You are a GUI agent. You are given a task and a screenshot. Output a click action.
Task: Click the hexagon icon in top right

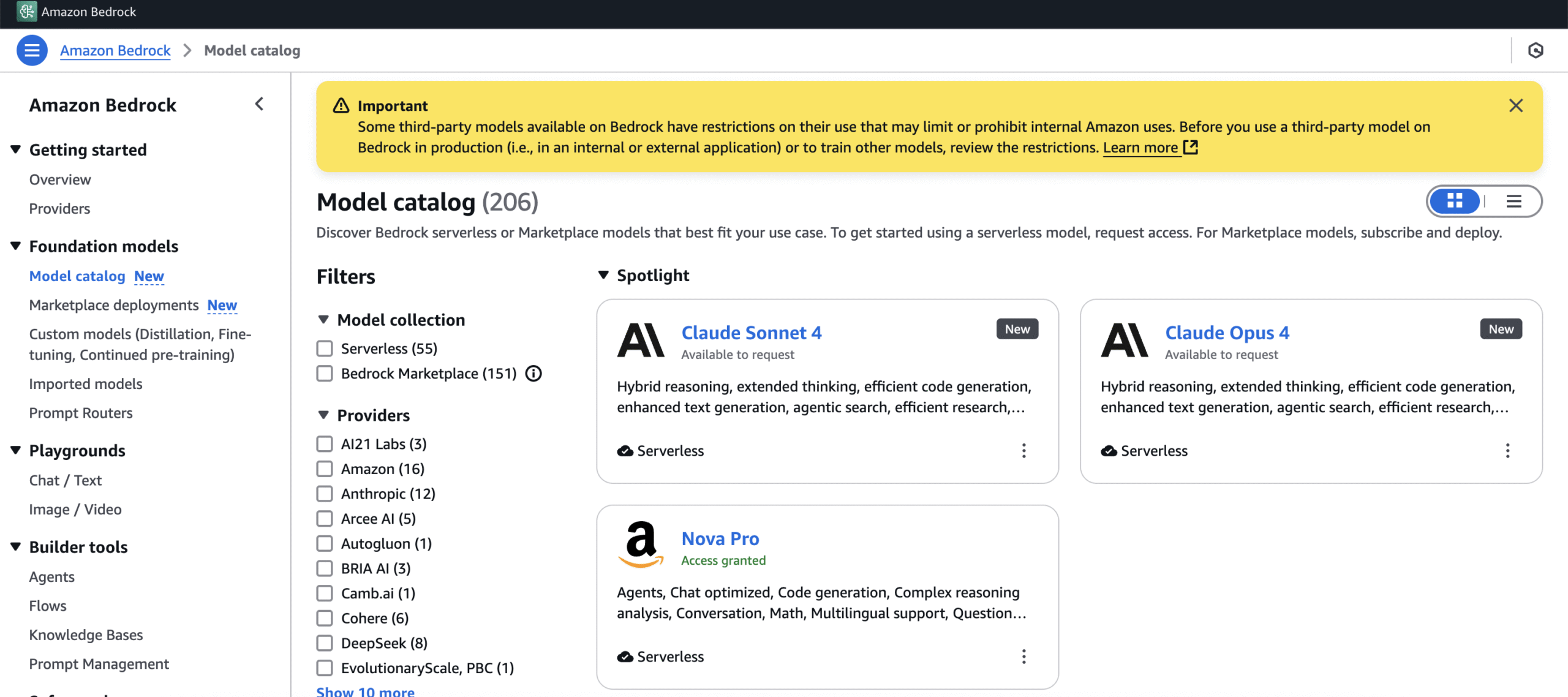point(1535,50)
